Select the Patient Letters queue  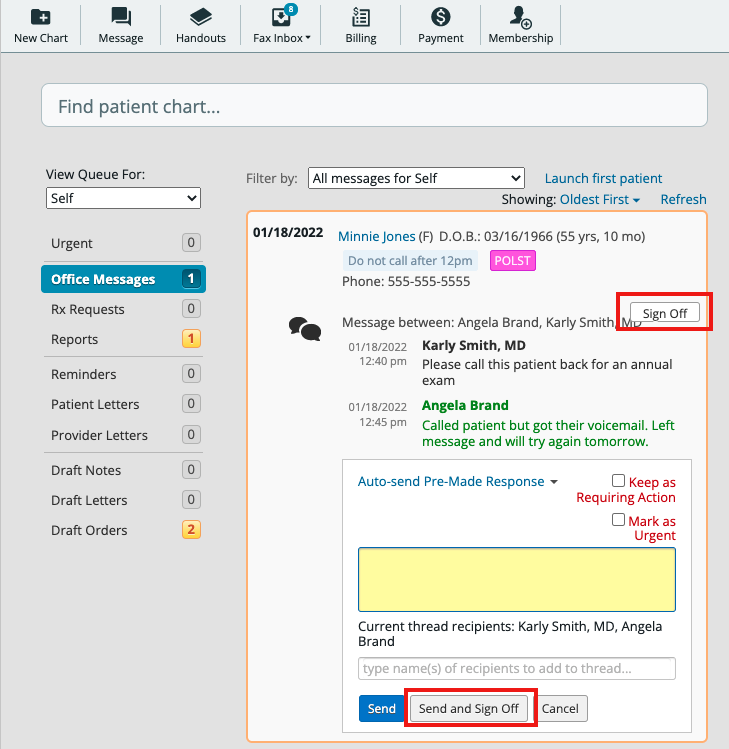click(123, 404)
